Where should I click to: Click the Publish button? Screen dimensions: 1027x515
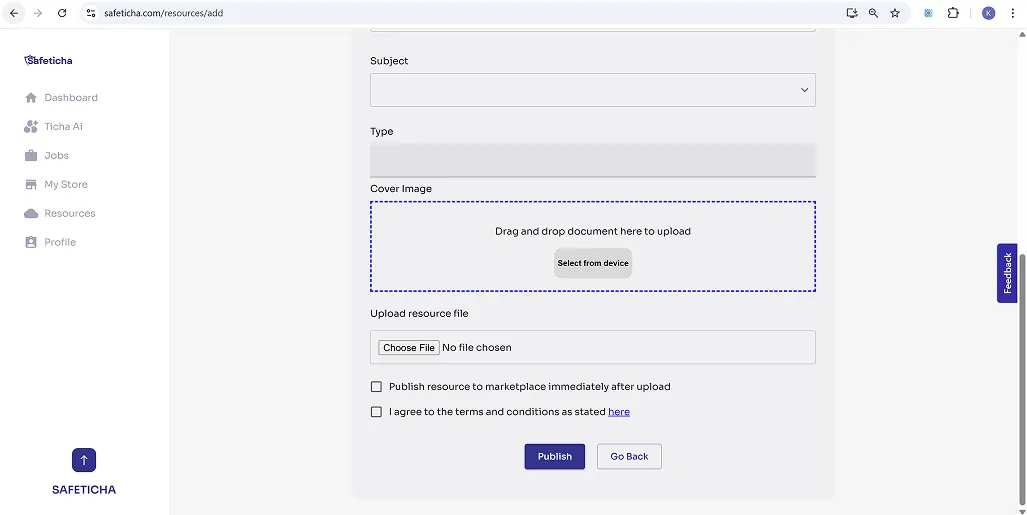[x=555, y=457]
